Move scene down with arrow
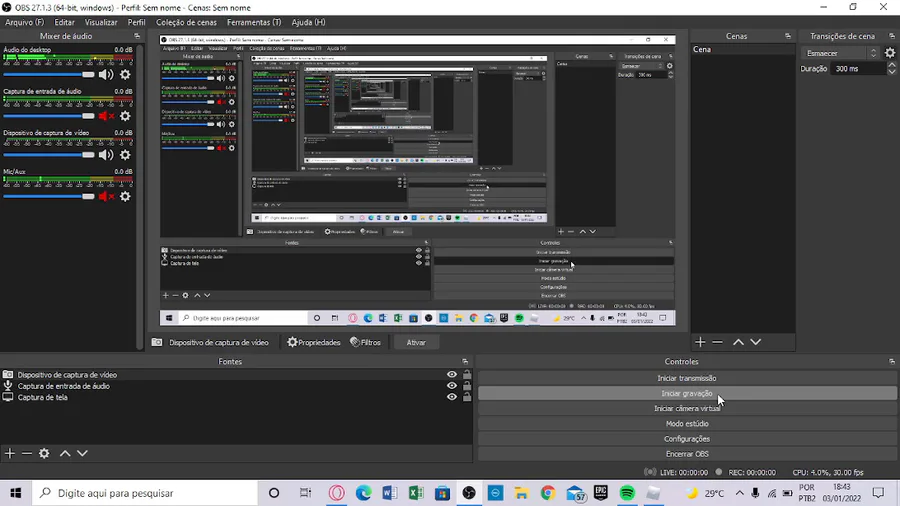 click(756, 342)
